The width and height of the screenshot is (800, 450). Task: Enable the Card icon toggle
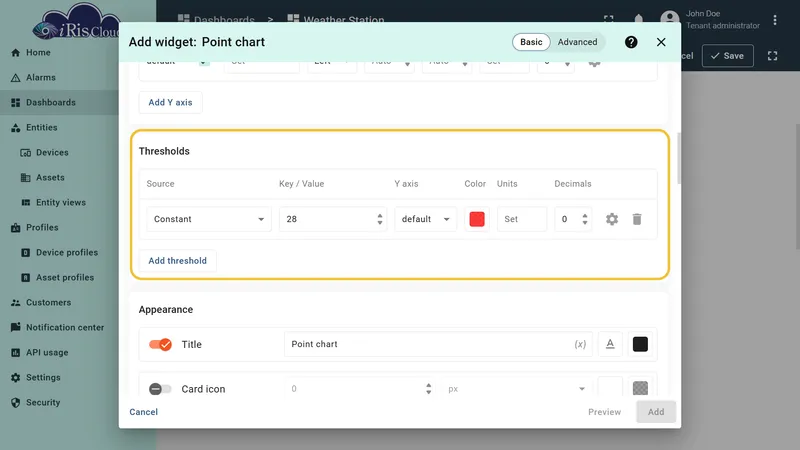point(160,389)
